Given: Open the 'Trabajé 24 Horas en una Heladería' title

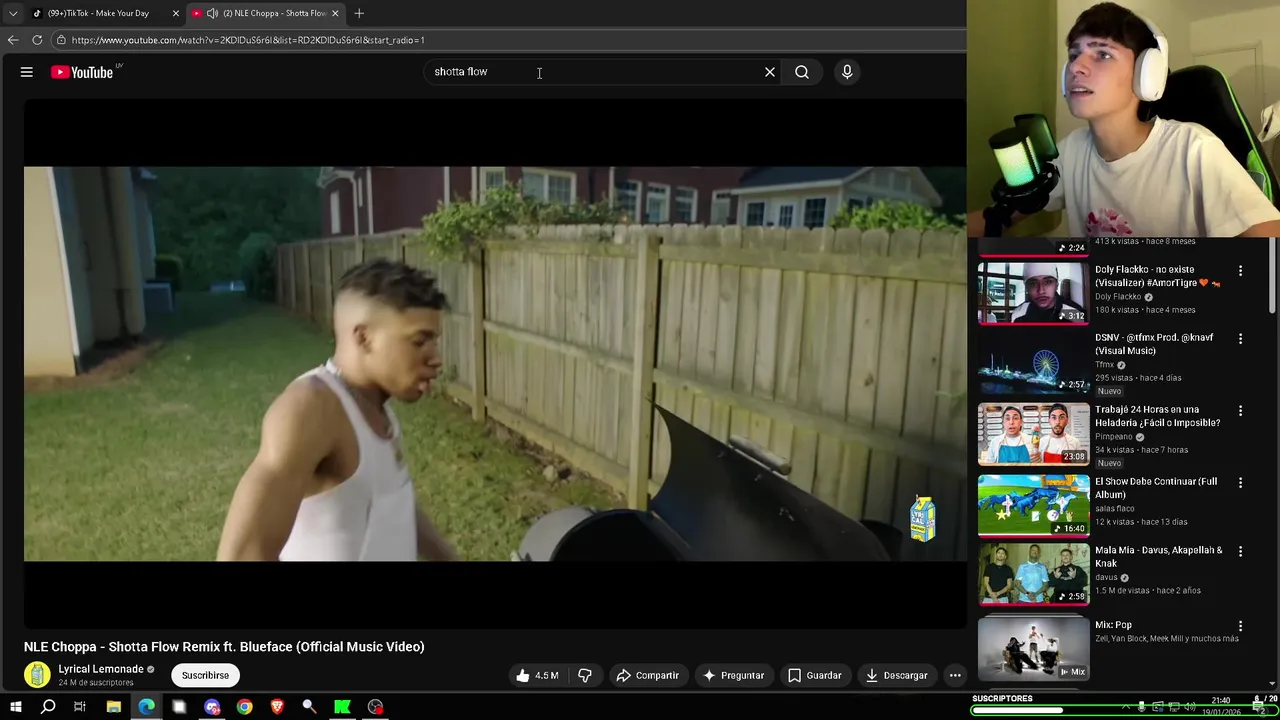Looking at the screenshot, I should pos(1157,416).
